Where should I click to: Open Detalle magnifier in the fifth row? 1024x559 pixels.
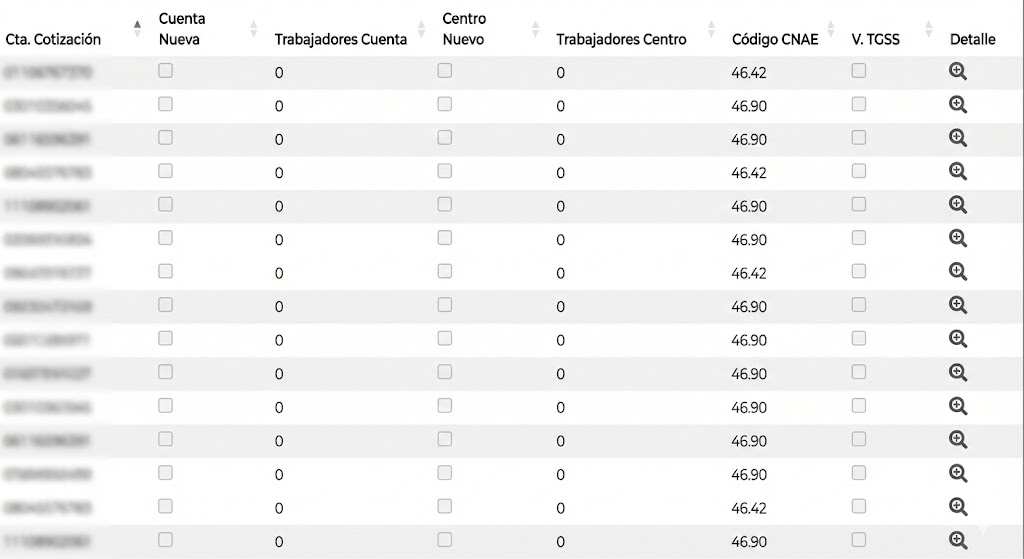(957, 205)
